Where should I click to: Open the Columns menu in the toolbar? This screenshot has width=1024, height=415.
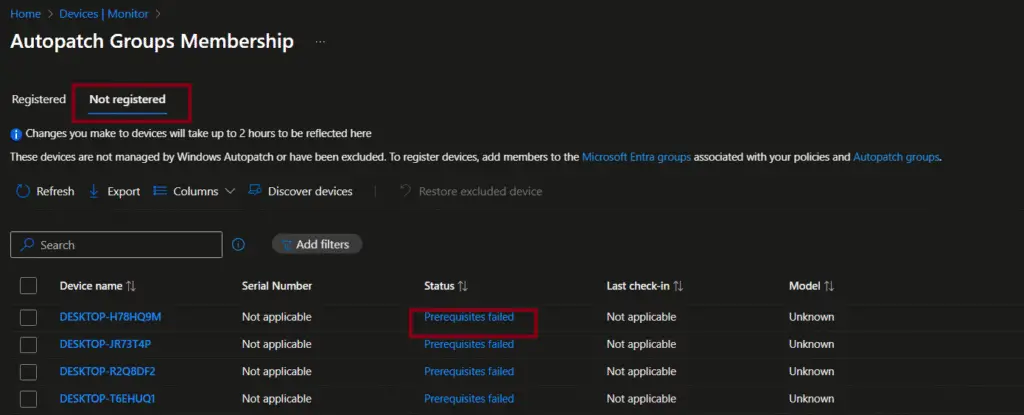pos(195,191)
